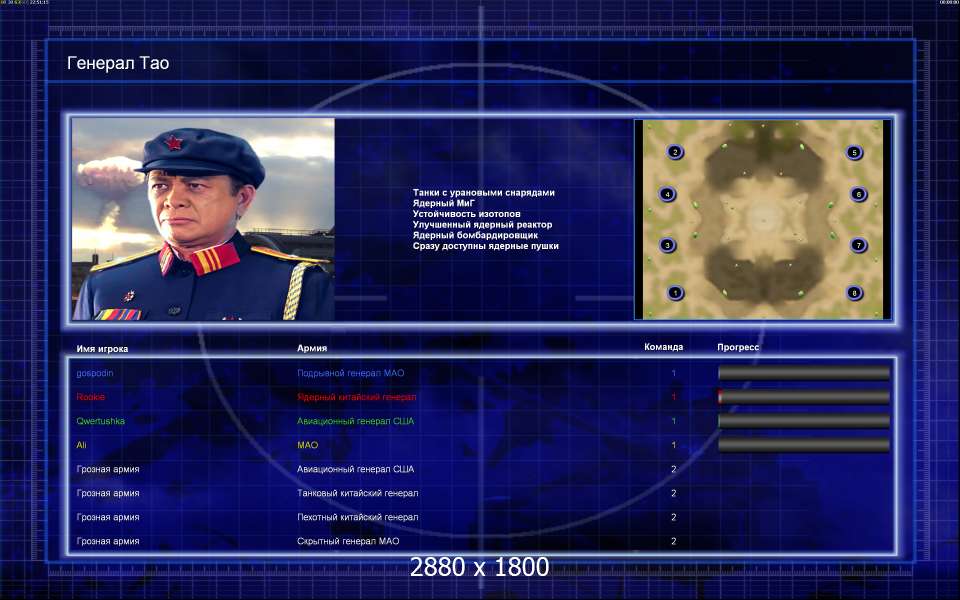
Task: Select start position 8 on minimap
Action: point(854,293)
